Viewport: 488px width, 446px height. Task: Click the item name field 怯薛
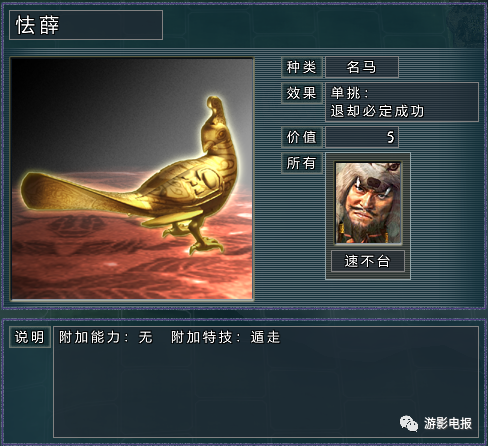pos(86,25)
